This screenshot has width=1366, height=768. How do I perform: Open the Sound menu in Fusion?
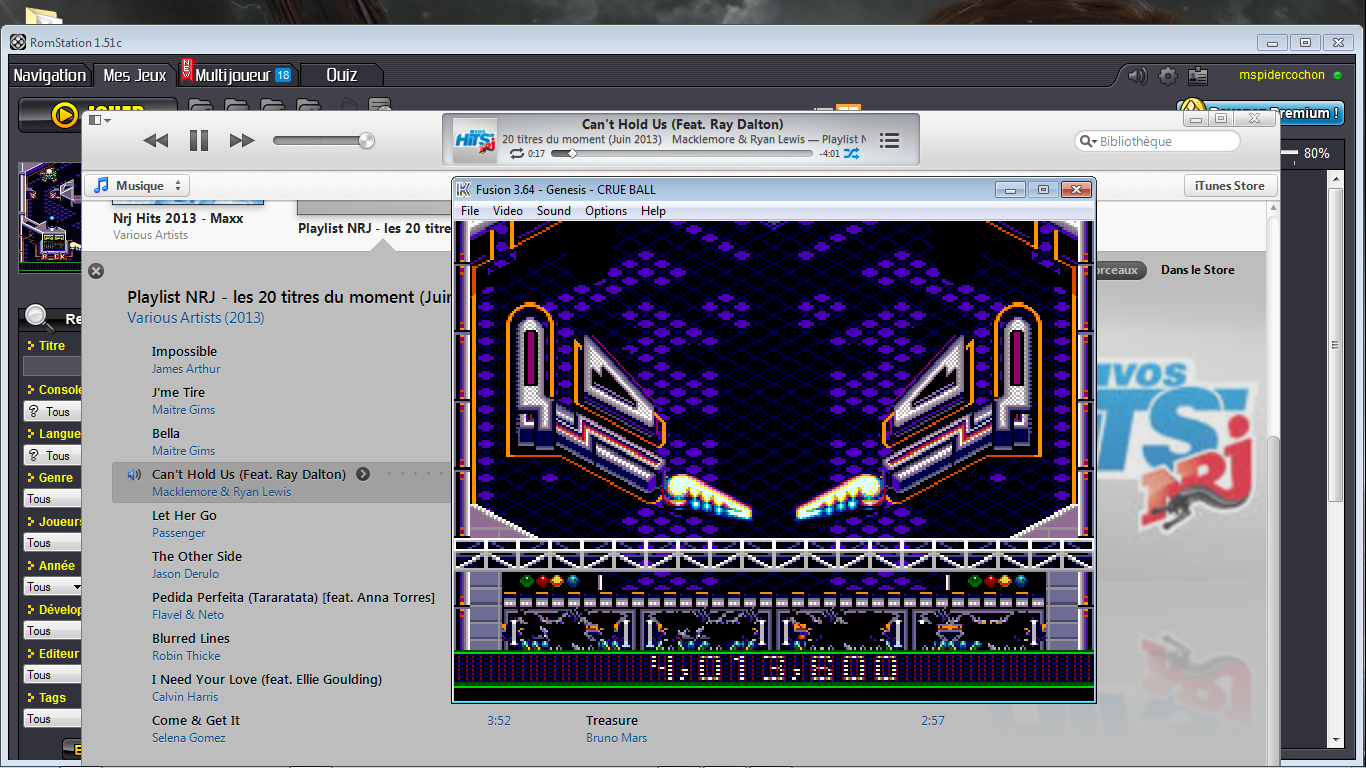click(553, 211)
